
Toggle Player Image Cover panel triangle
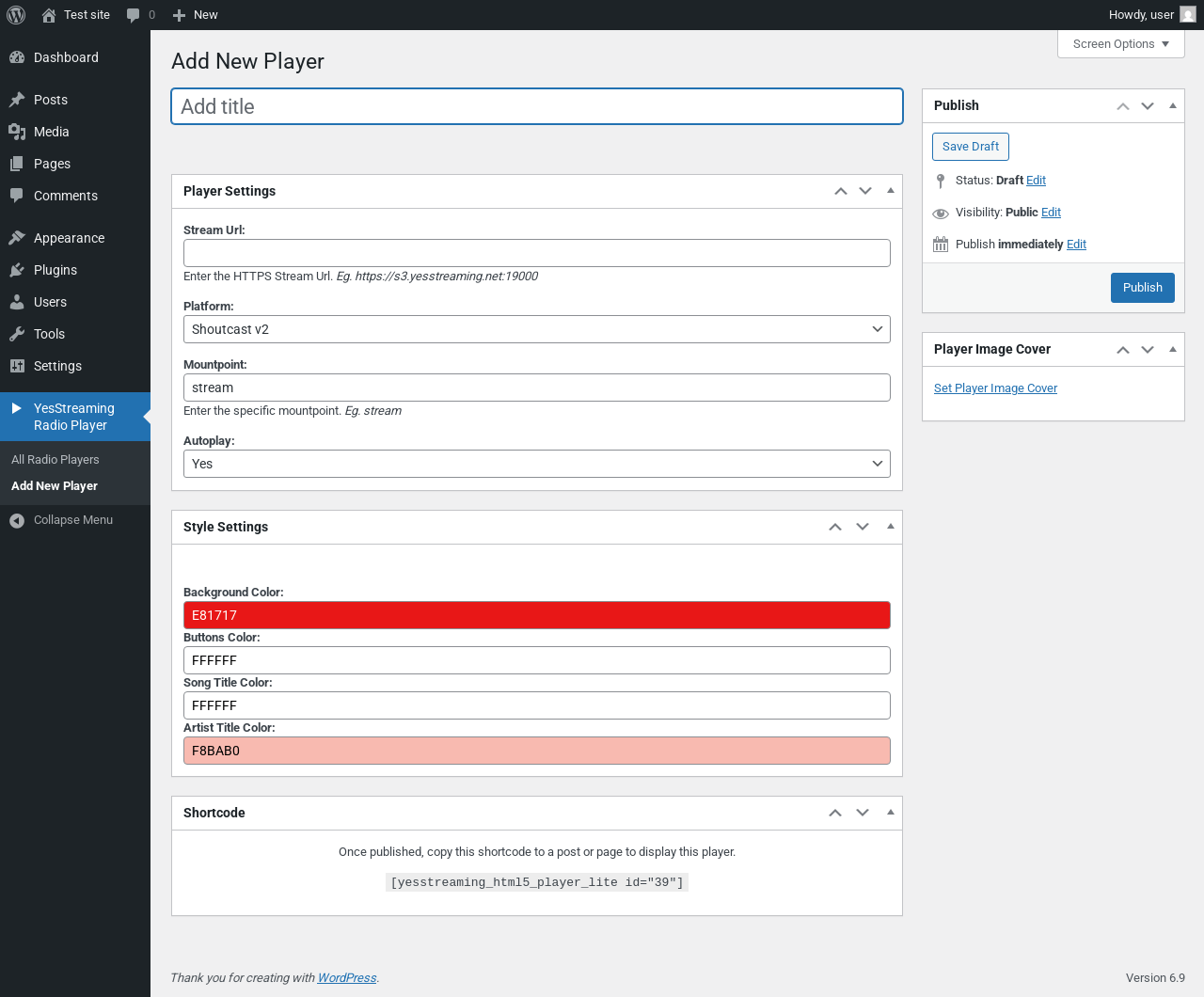[x=1173, y=349]
